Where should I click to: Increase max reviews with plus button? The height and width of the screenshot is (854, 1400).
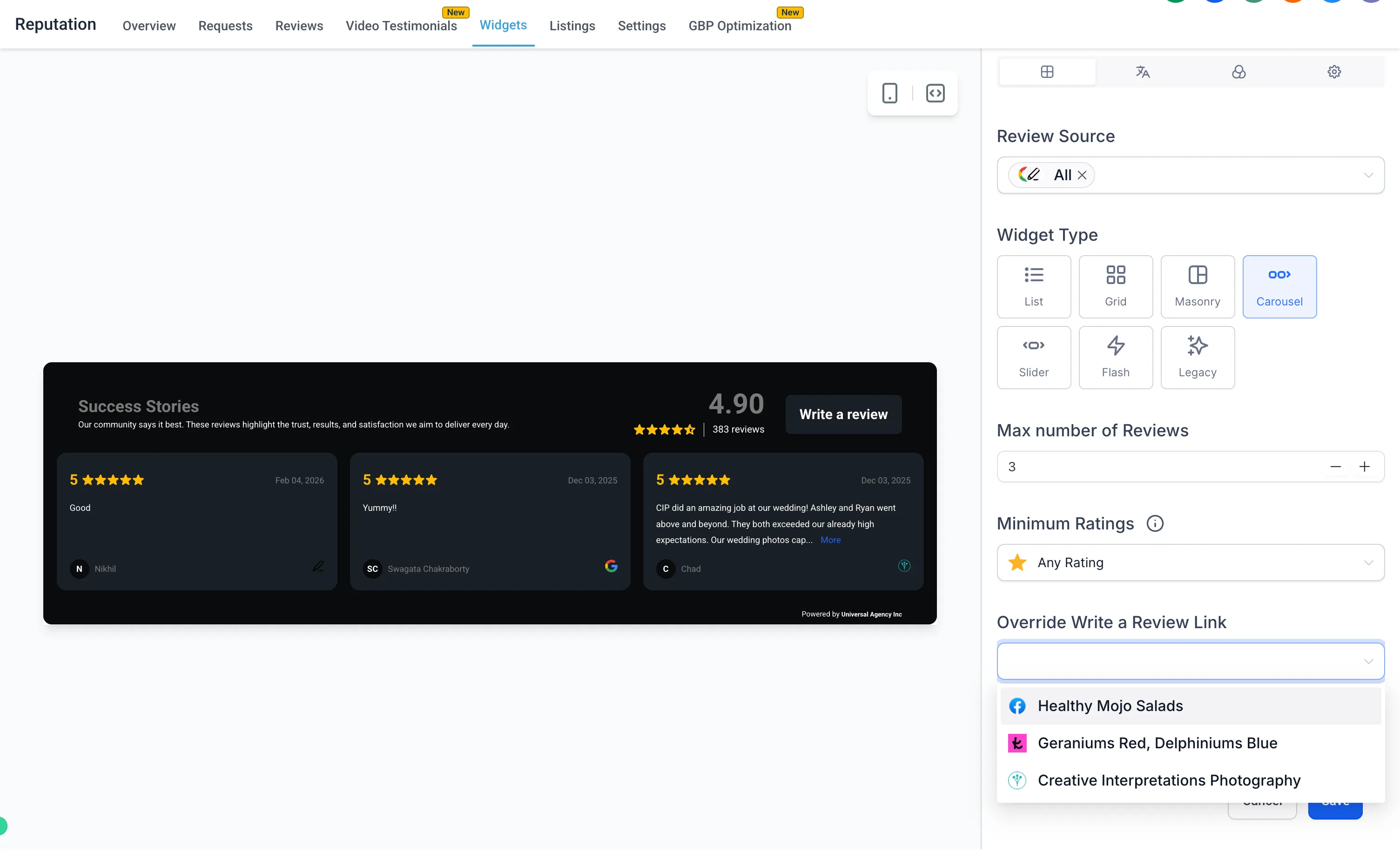1364,467
